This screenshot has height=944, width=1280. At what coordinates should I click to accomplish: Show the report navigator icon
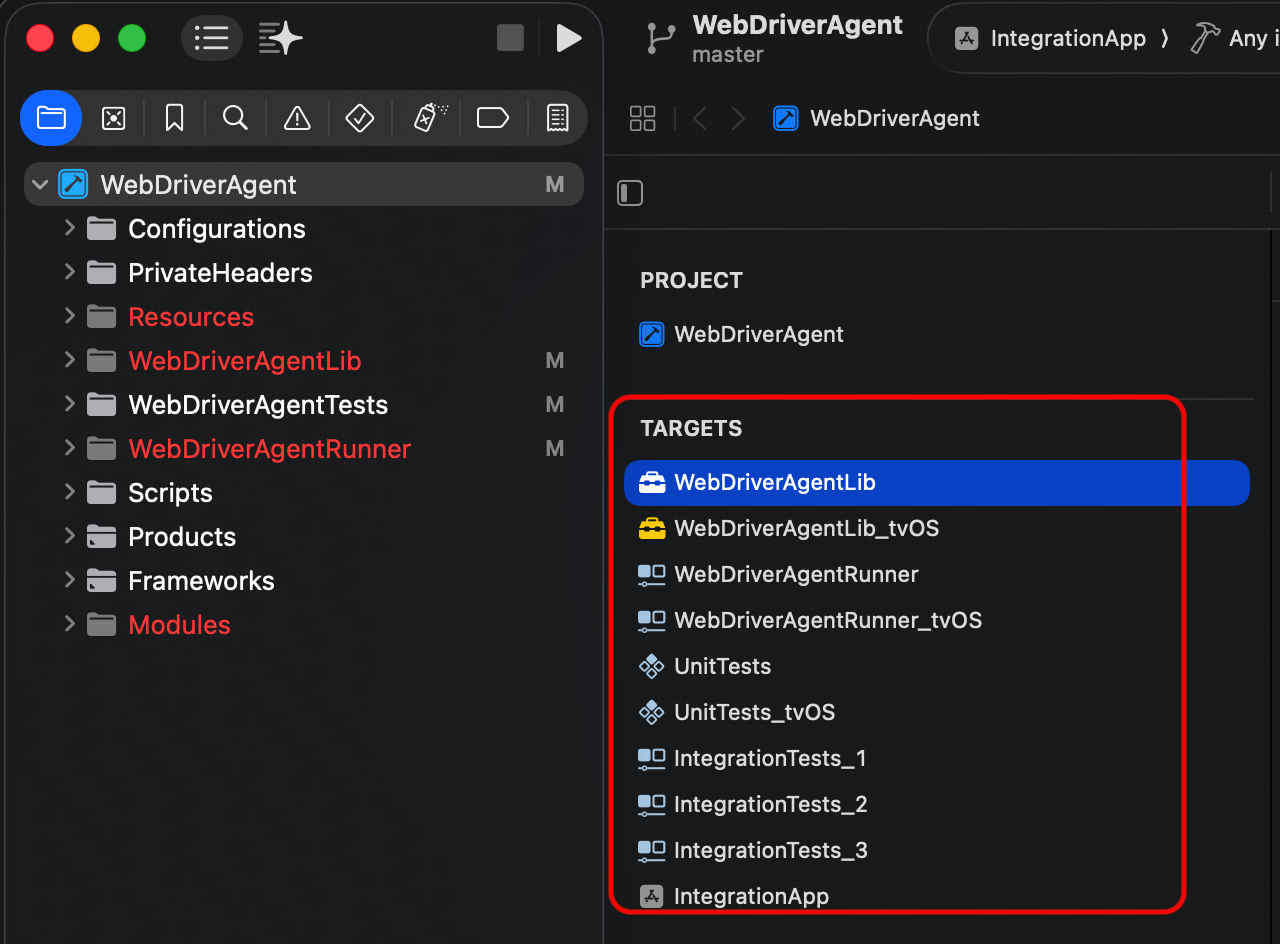pos(557,119)
